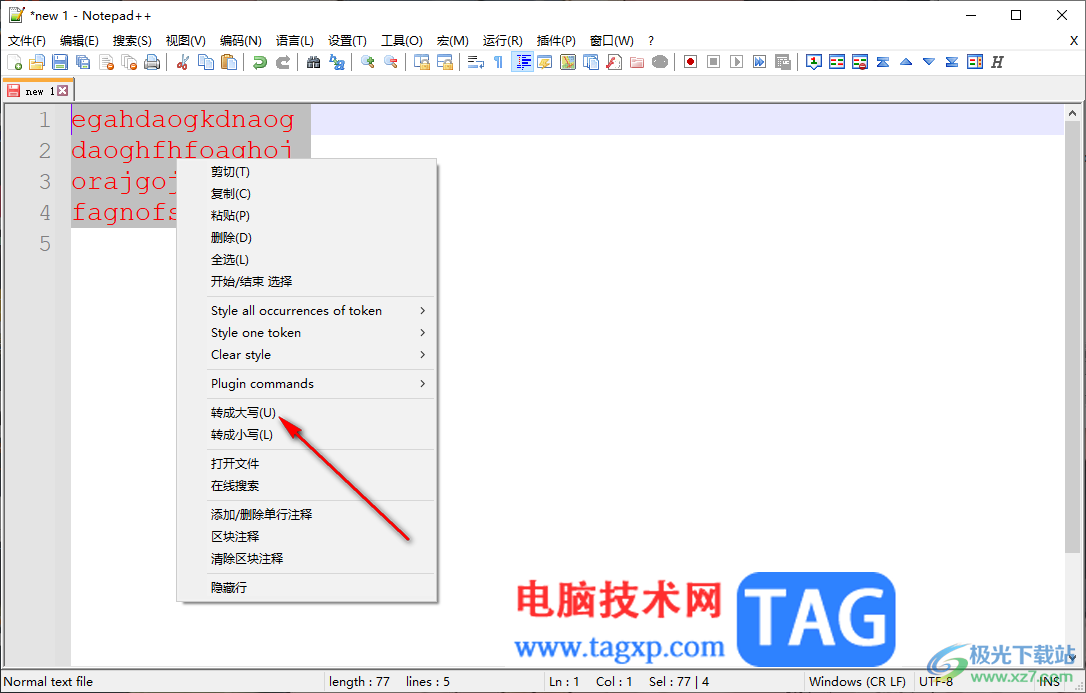Click the italic H toolbar icon
Viewport: 1086px width, 693px height.
point(997,62)
